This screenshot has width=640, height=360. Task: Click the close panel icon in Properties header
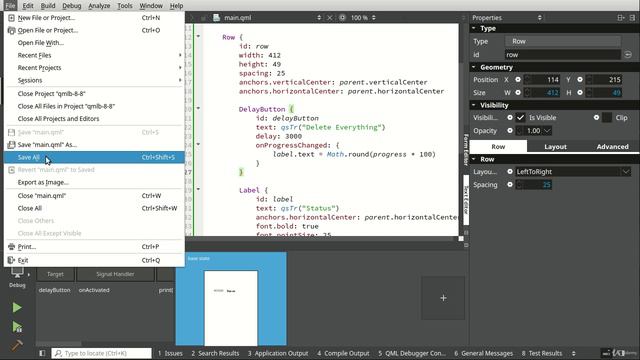(x=632, y=18)
